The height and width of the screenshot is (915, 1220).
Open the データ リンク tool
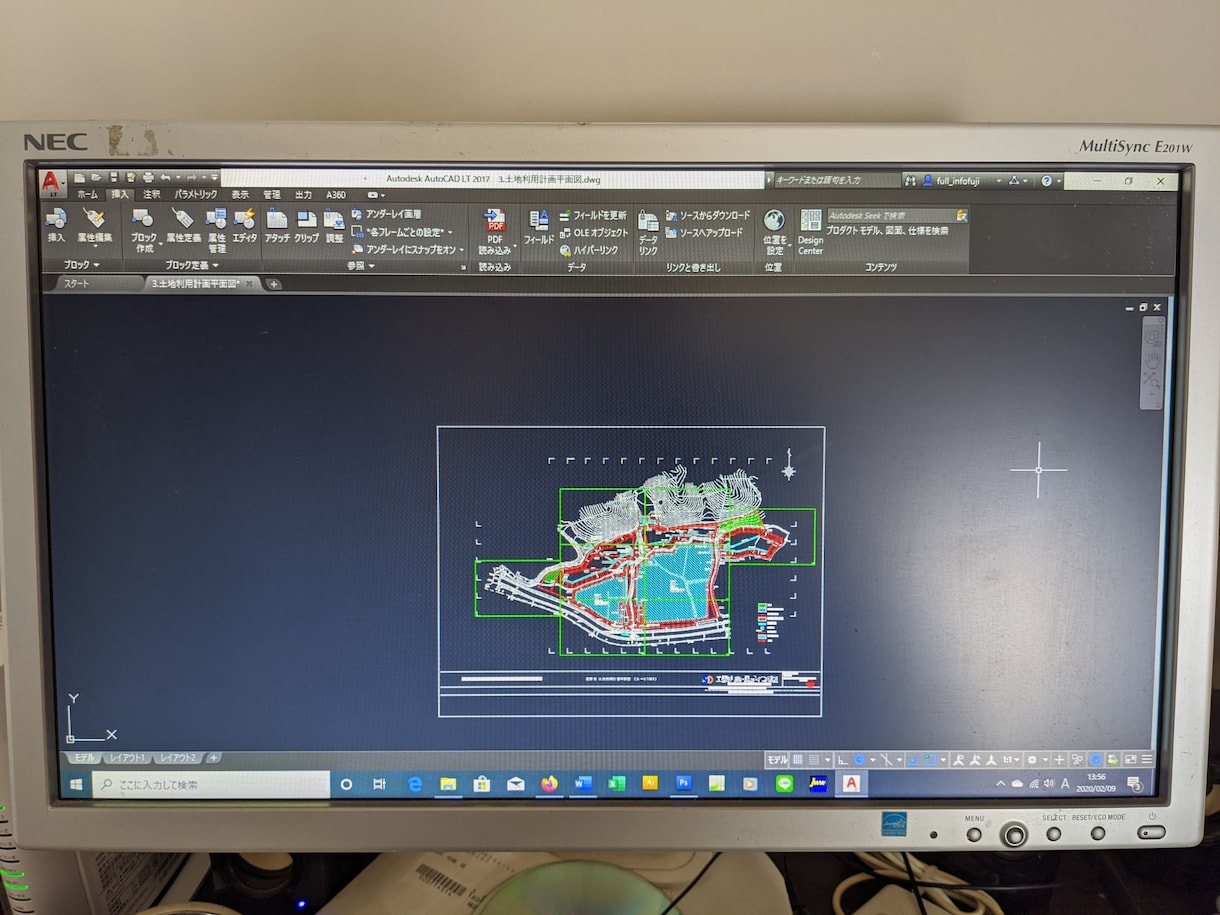648,231
